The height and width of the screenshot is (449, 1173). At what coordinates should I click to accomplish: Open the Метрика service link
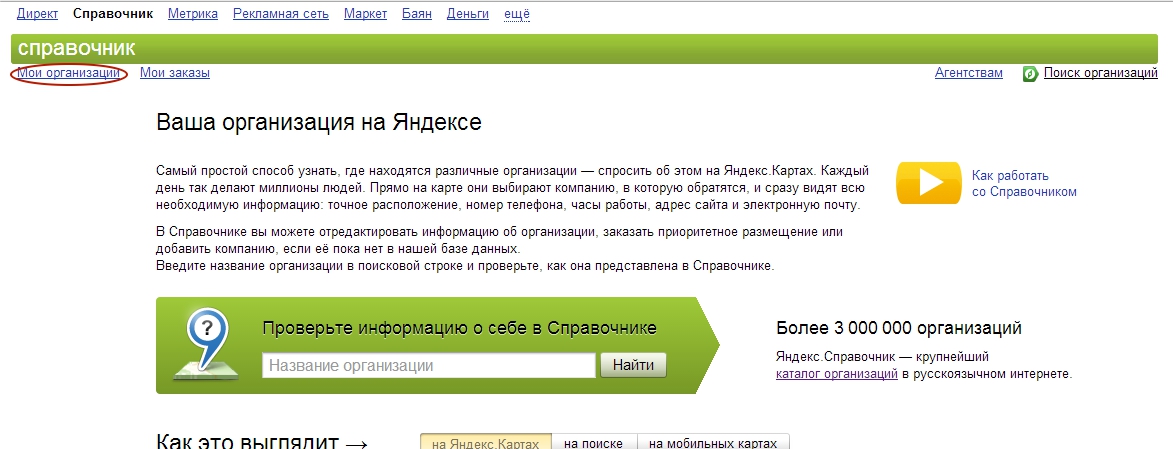coord(193,13)
